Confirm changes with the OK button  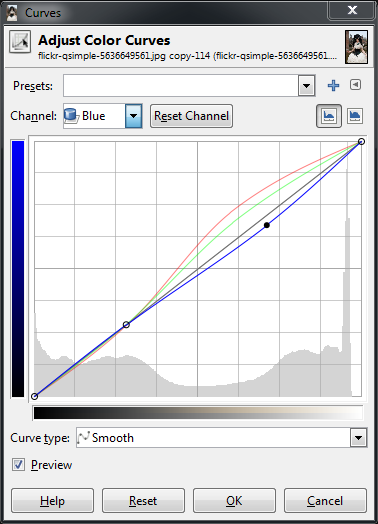234,501
